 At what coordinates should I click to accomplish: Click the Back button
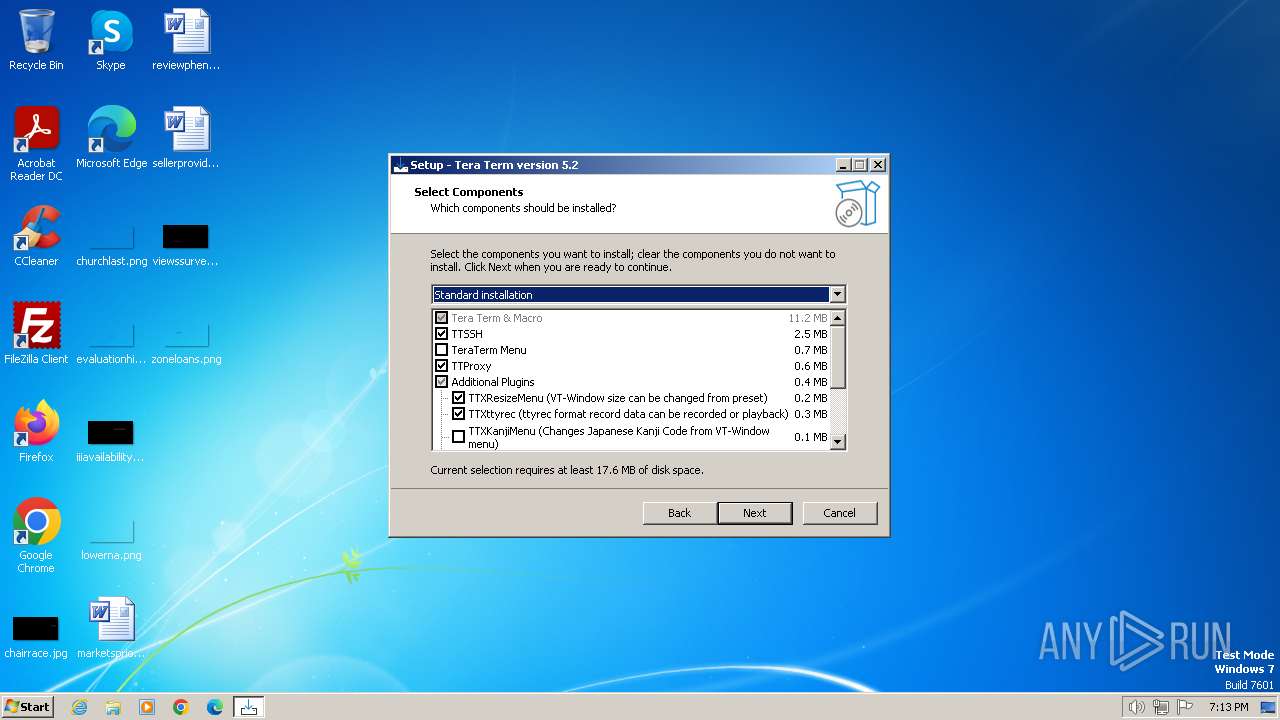(679, 513)
